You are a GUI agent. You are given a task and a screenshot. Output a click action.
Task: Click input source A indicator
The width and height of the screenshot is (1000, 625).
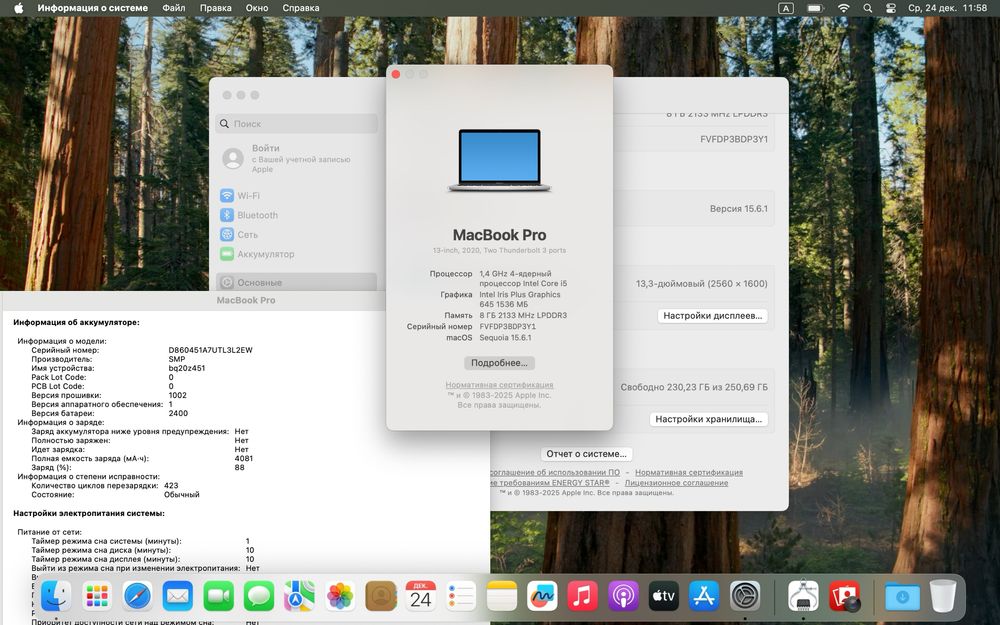[786, 8]
